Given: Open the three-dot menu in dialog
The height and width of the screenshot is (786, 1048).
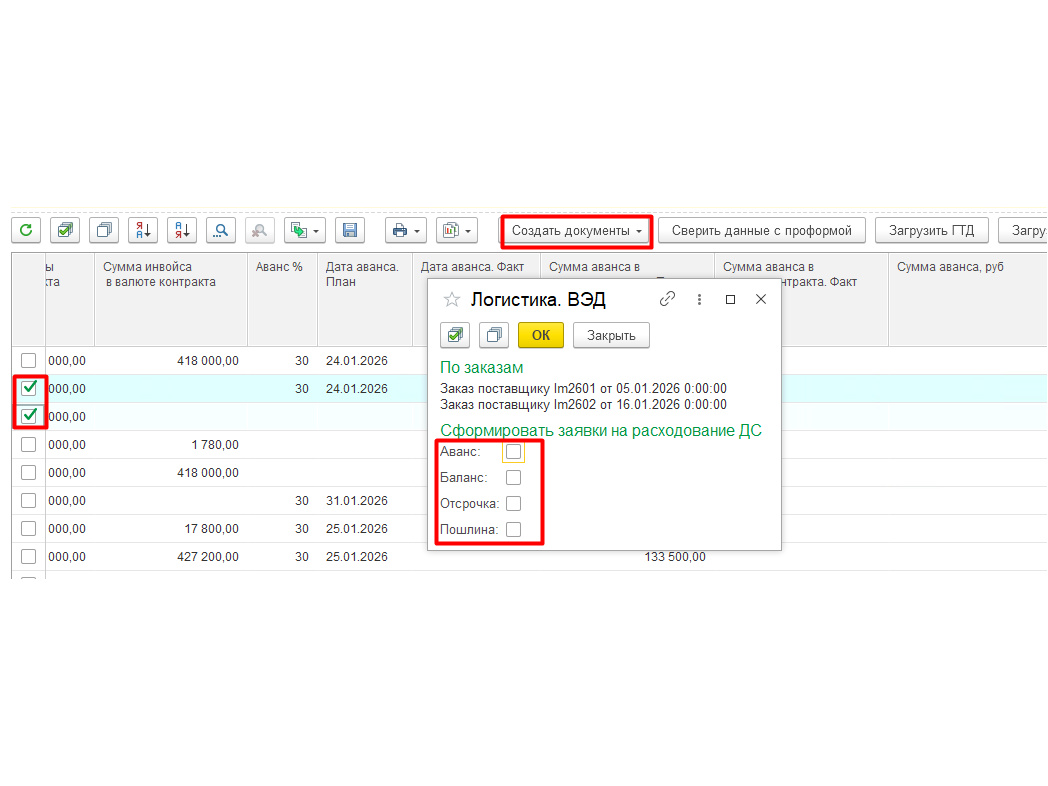Looking at the screenshot, I should [x=699, y=299].
